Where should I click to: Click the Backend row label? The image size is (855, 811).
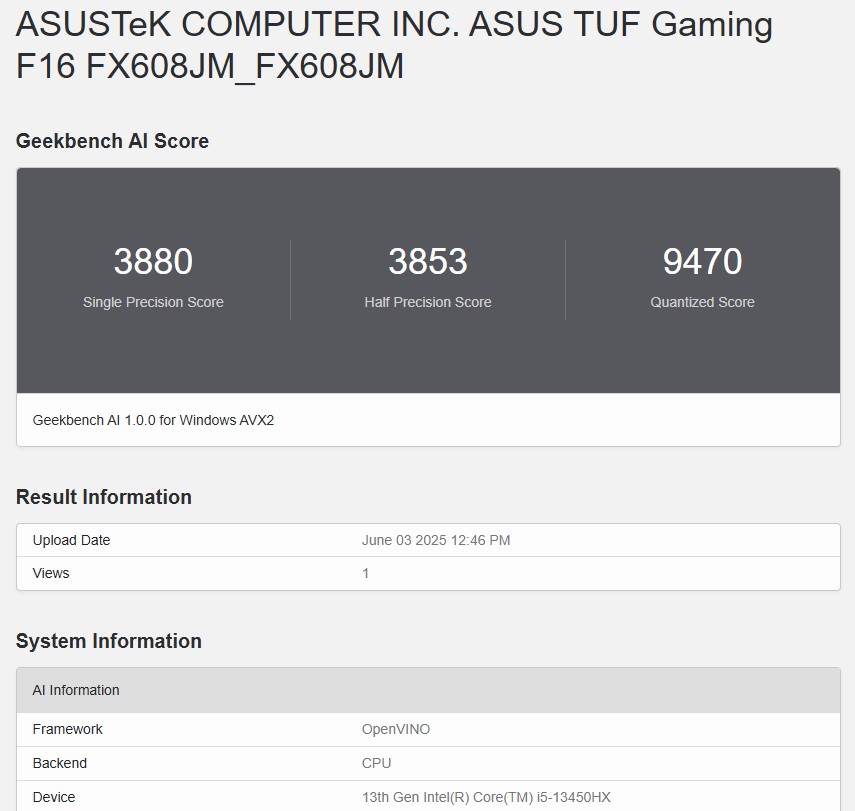pyautogui.click(x=60, y=763)
